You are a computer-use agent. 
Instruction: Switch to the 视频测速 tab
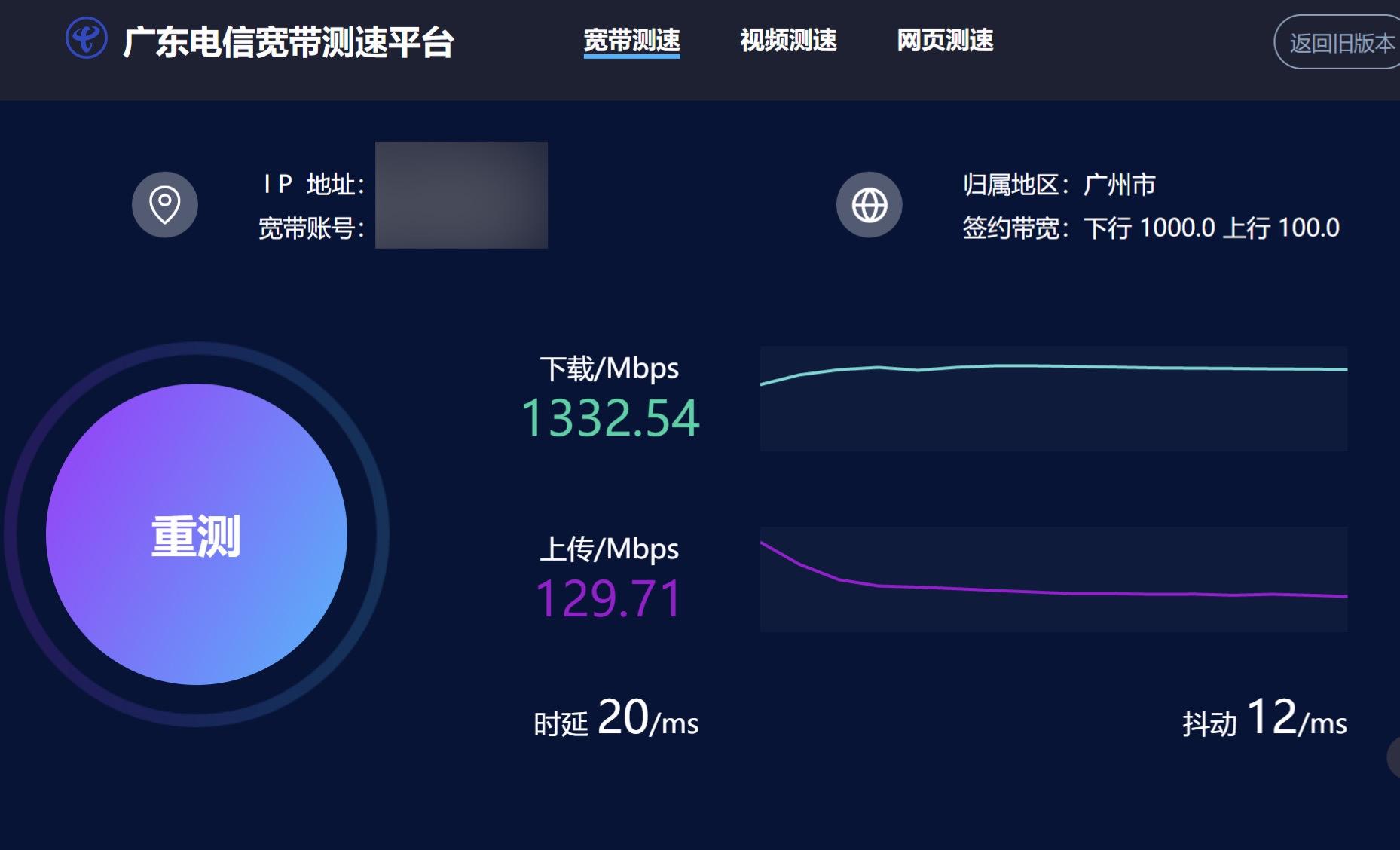click(788, 41)
